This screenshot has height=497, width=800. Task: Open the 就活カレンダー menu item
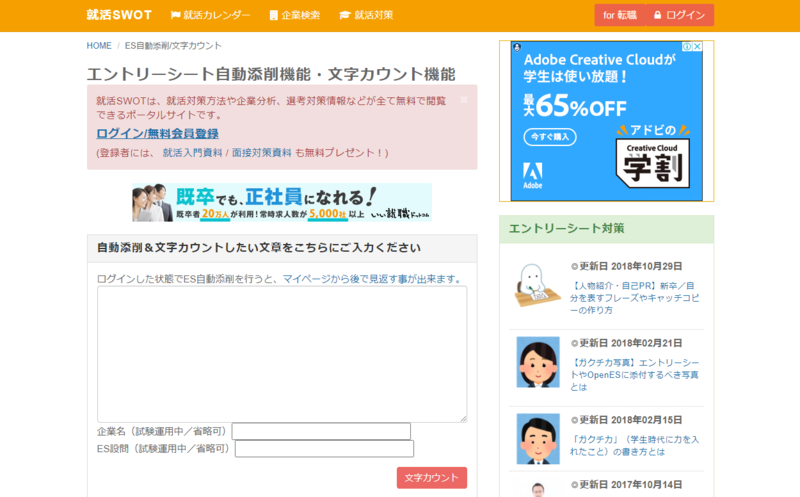[x=210, y=15]
